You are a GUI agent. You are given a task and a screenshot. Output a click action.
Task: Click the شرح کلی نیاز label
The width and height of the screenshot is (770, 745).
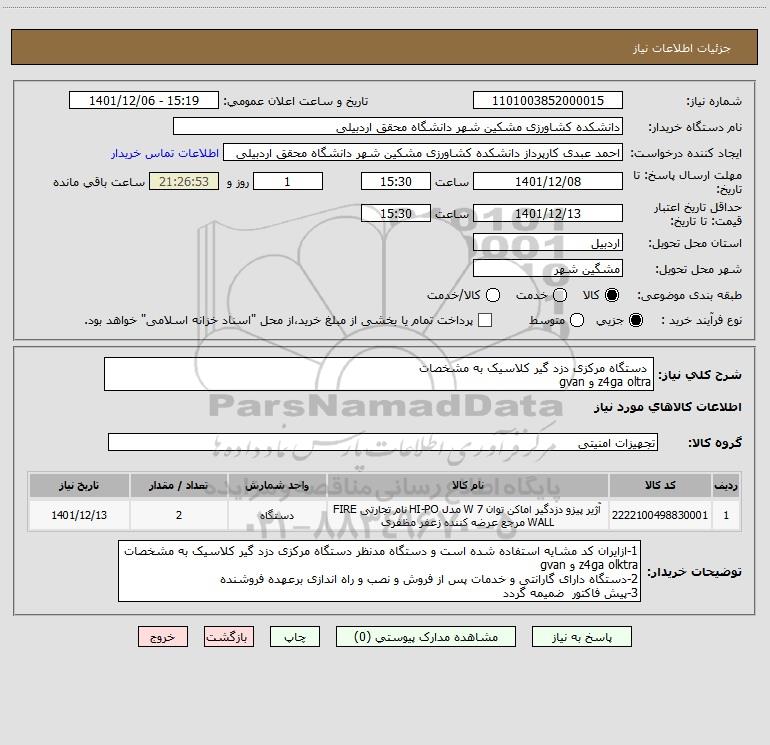pos(700,375)
